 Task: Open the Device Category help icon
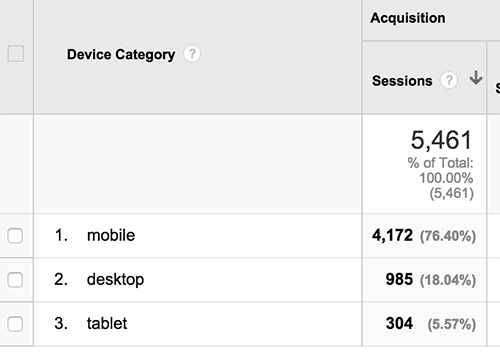tap(192, 54)
